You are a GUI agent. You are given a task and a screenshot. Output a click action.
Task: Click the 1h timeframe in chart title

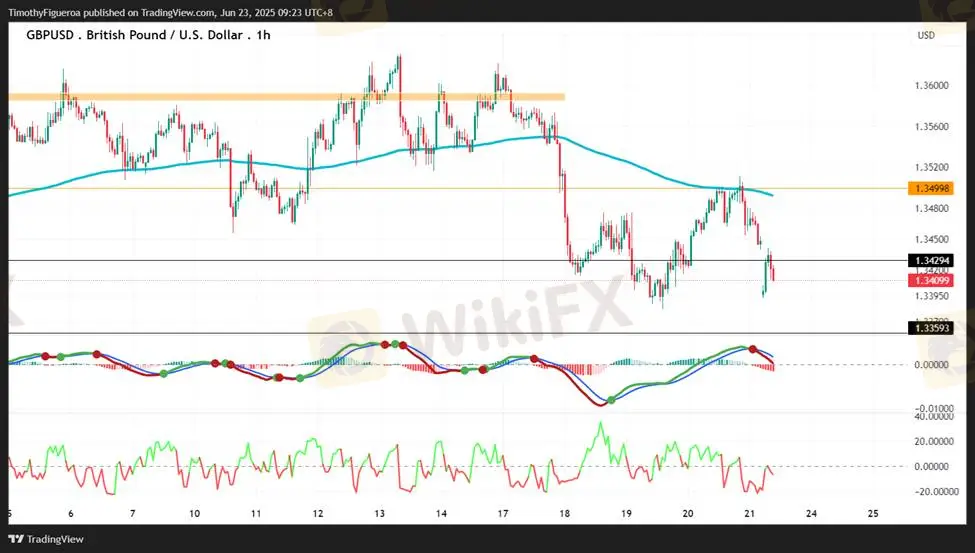coord(263,35)
